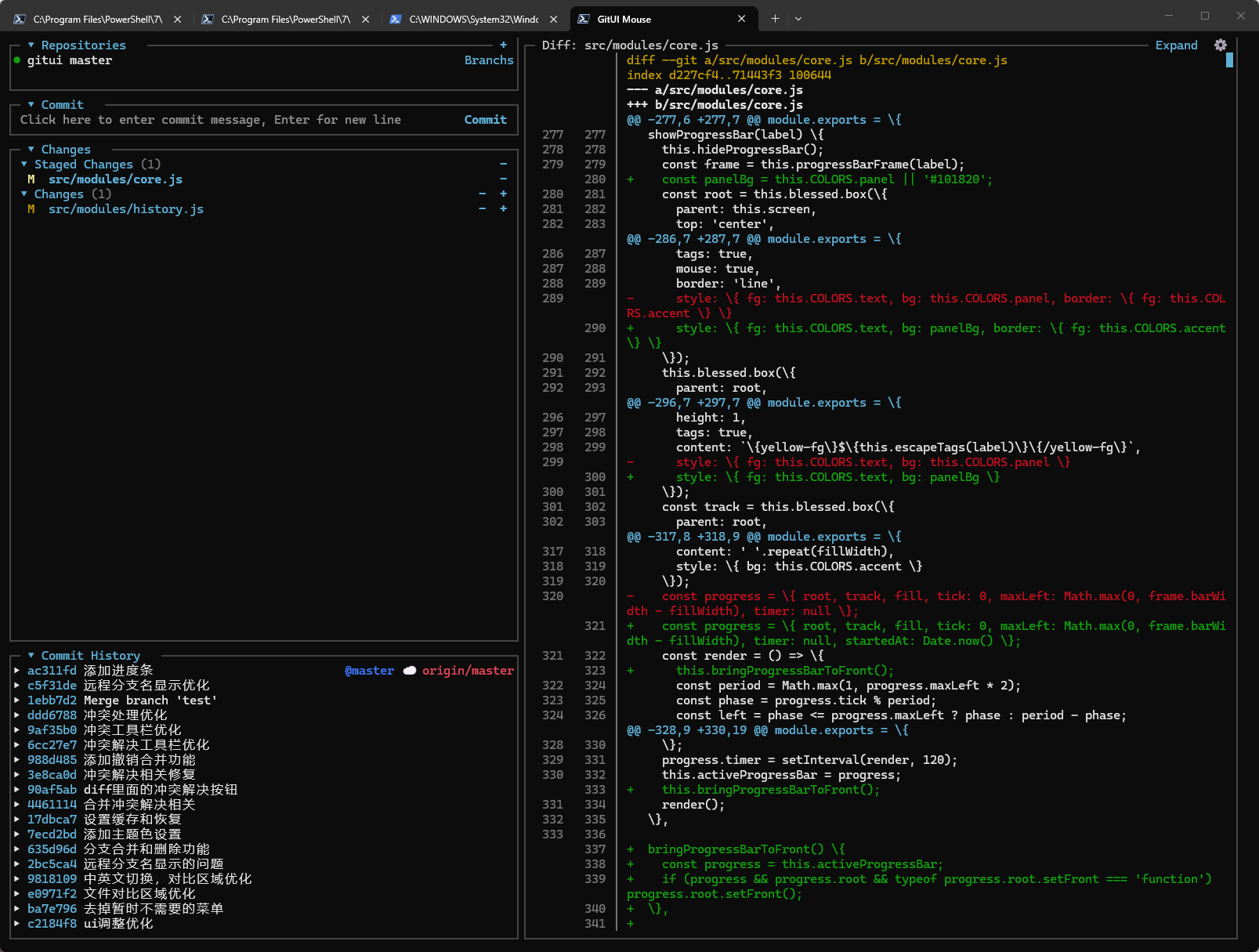
Task: Select the GitUI Mouse tab
Action: (x=664, y=19)
